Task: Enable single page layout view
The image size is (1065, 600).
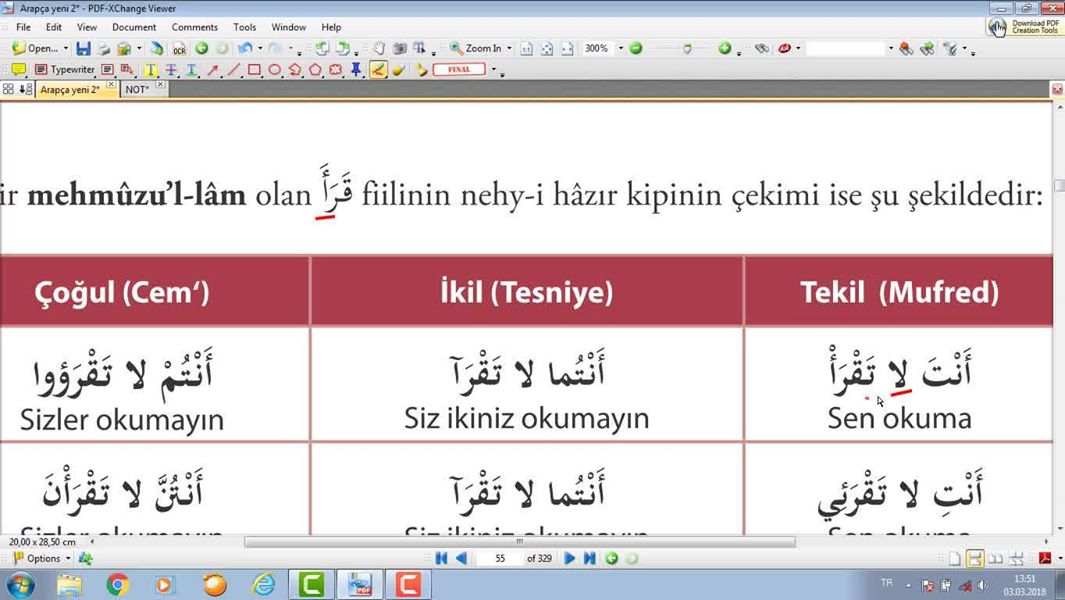Action: (955, 559)
